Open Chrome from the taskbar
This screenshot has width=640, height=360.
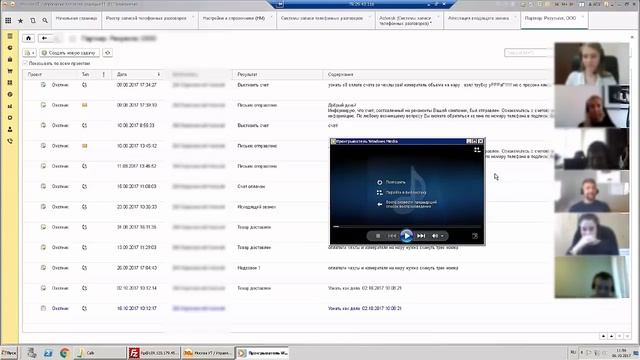point(64,353)
